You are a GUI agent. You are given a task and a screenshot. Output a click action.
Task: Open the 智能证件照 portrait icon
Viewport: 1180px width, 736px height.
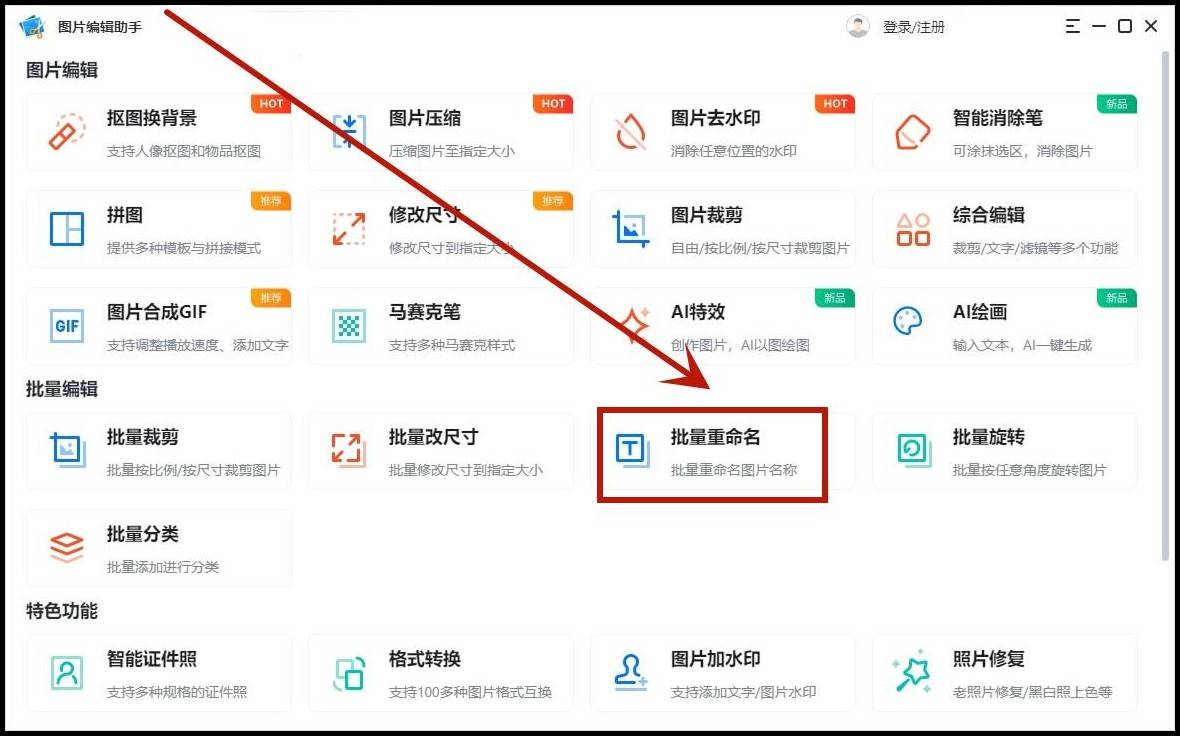click(66, 672)
